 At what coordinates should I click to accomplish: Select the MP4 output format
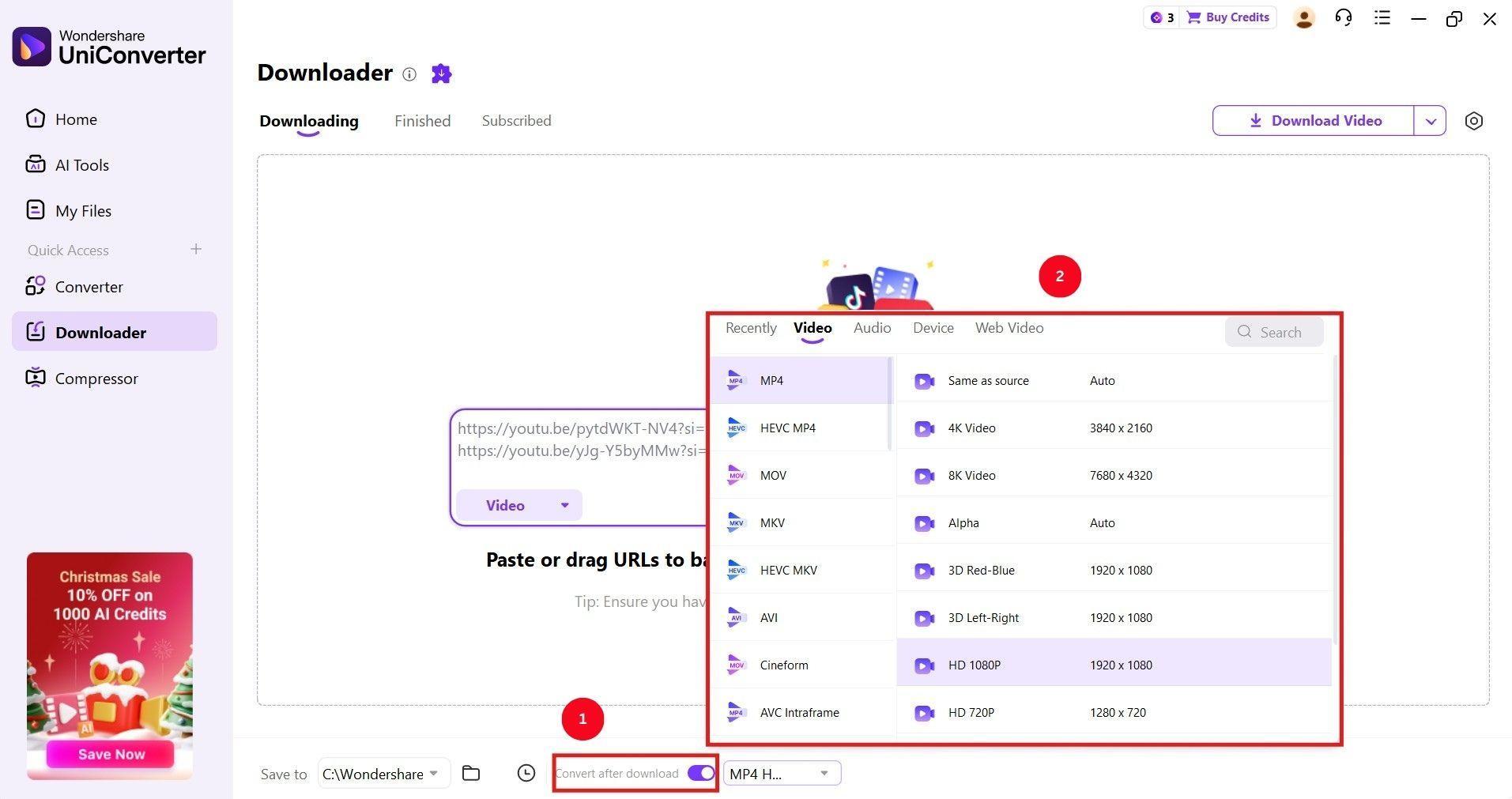pos(771,380)
